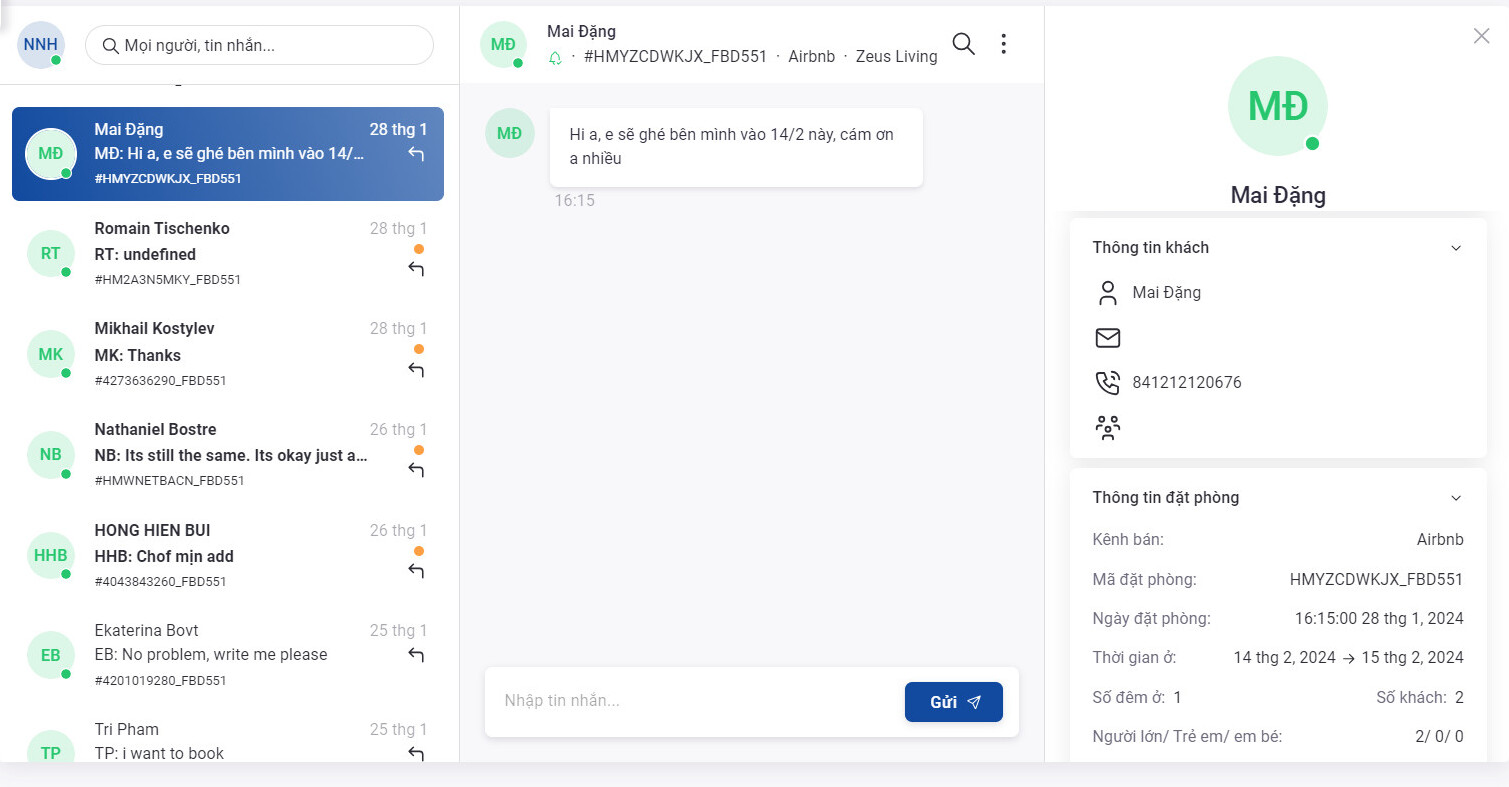Click the reply arrow on HONG HIEN BUI conversation
Screen dimensions: 1509x787
click(417, 571)
